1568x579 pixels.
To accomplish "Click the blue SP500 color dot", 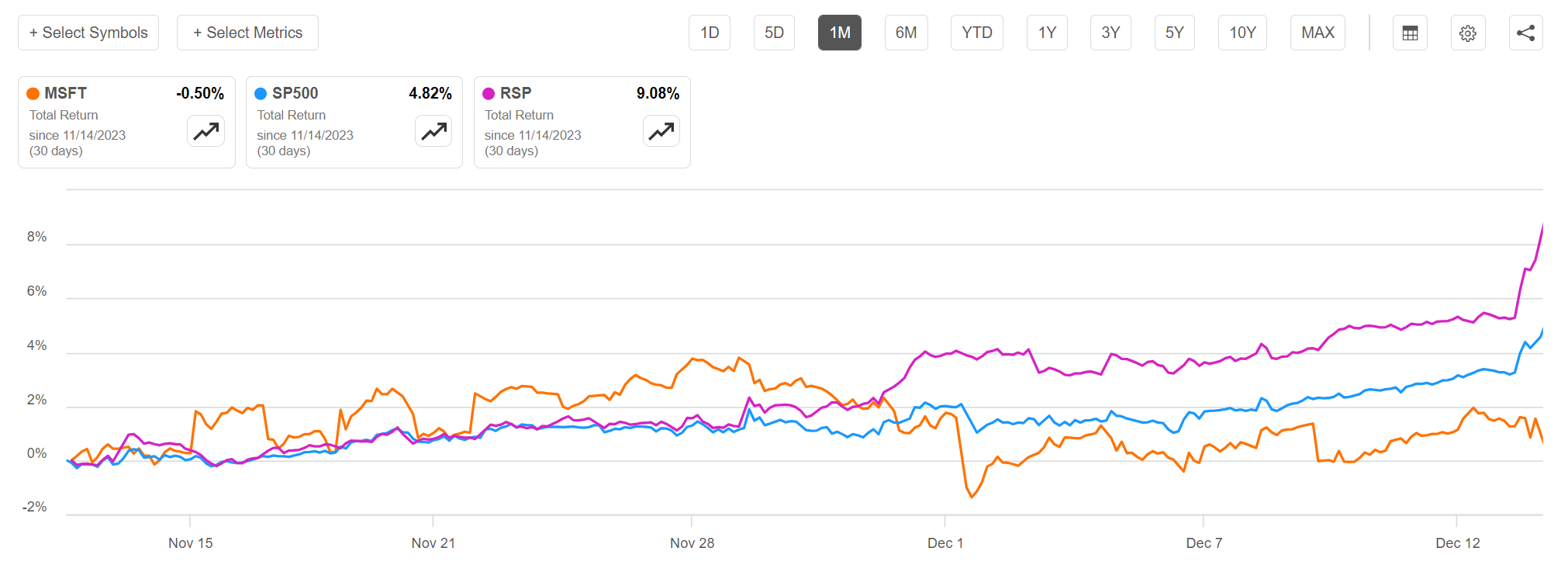I will (x=261, y=94).
